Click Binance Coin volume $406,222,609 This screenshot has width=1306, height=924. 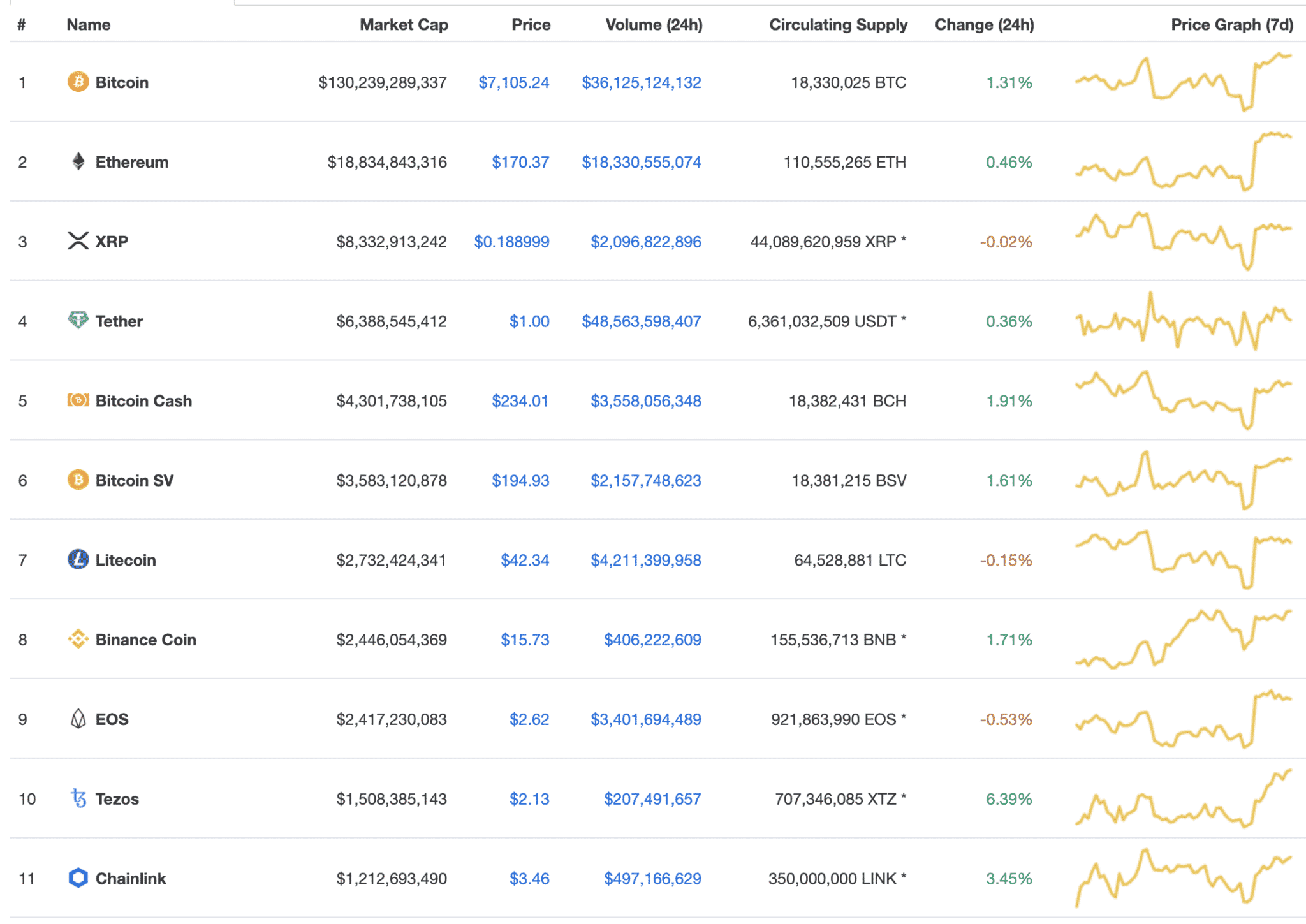click(x=652, y=640)
